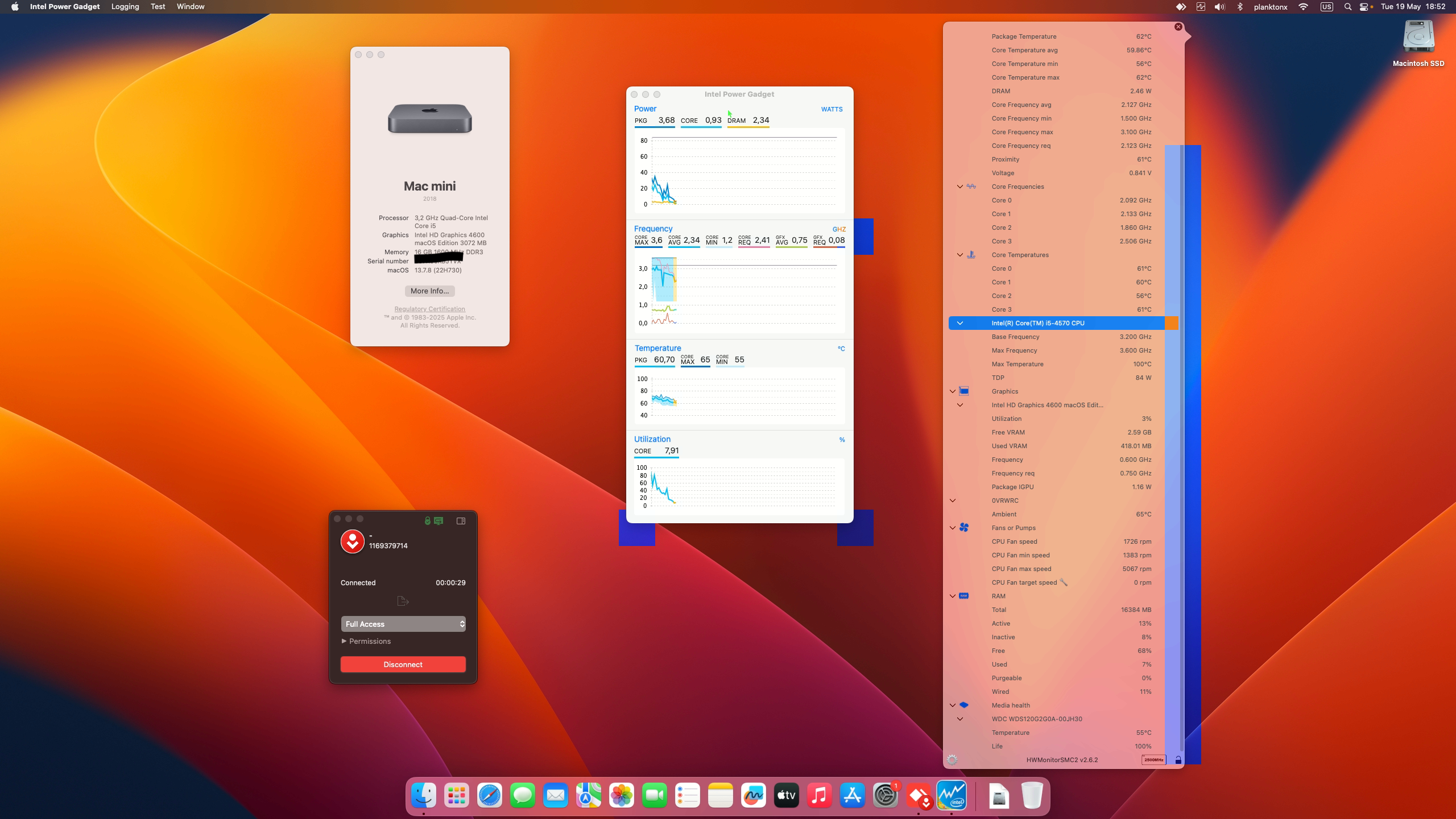1456x819 pixels.
Task: Open Spotlight search in menu bar
Action: pyautogui.click(x=1347, y=7)
